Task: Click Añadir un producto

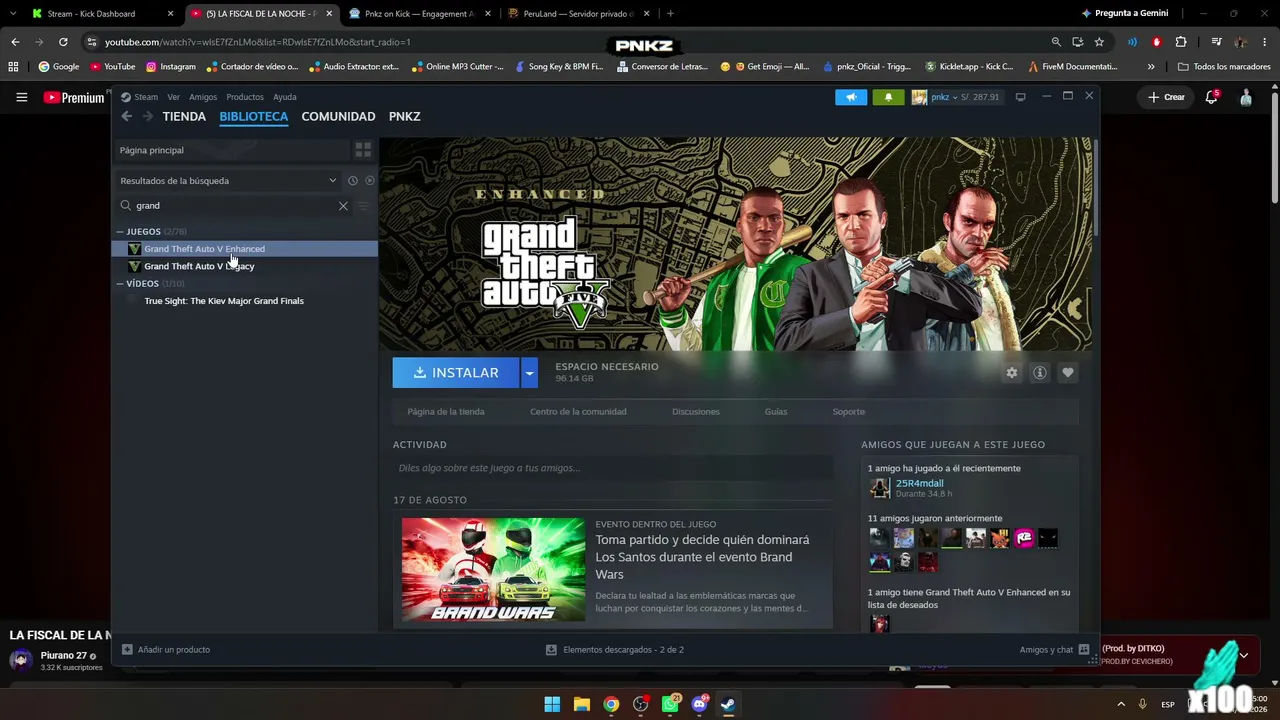Action: pyautogui.click(x=166, y=650)
